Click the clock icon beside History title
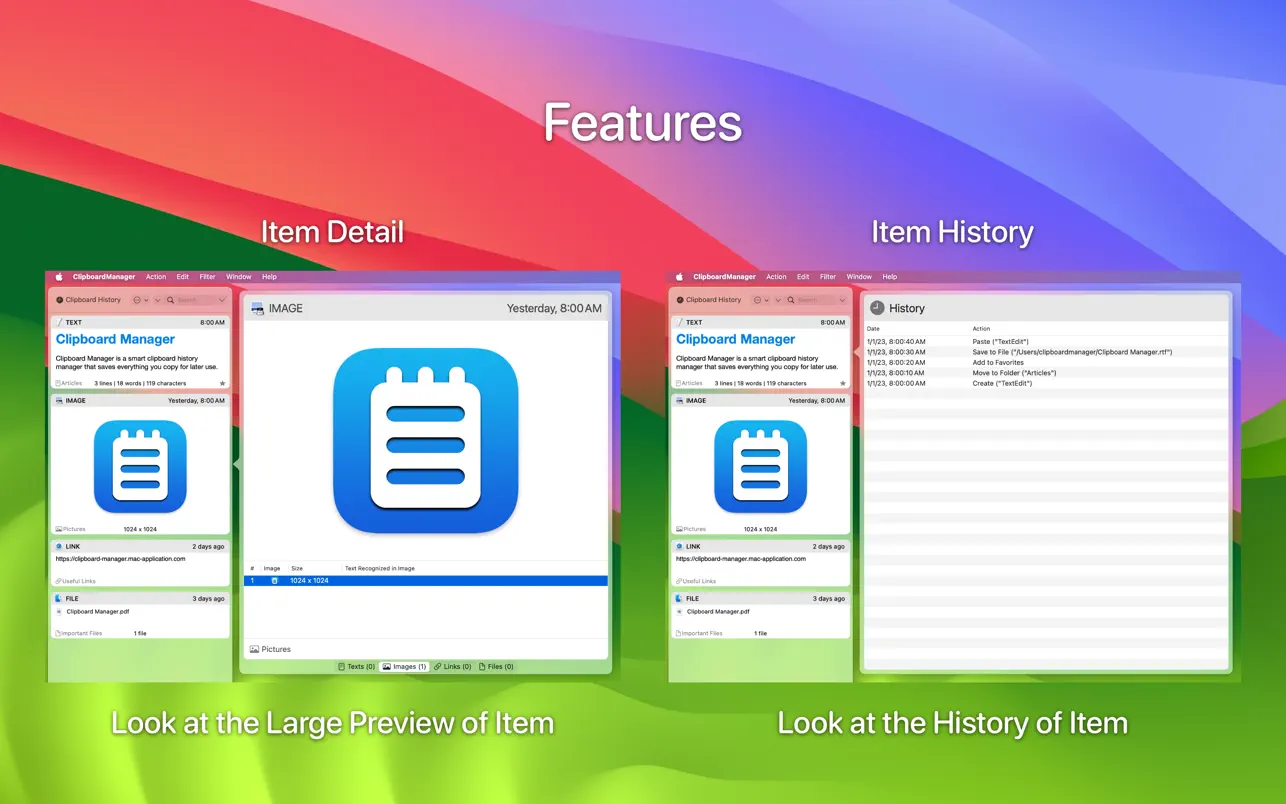 [x=877, y=308]
